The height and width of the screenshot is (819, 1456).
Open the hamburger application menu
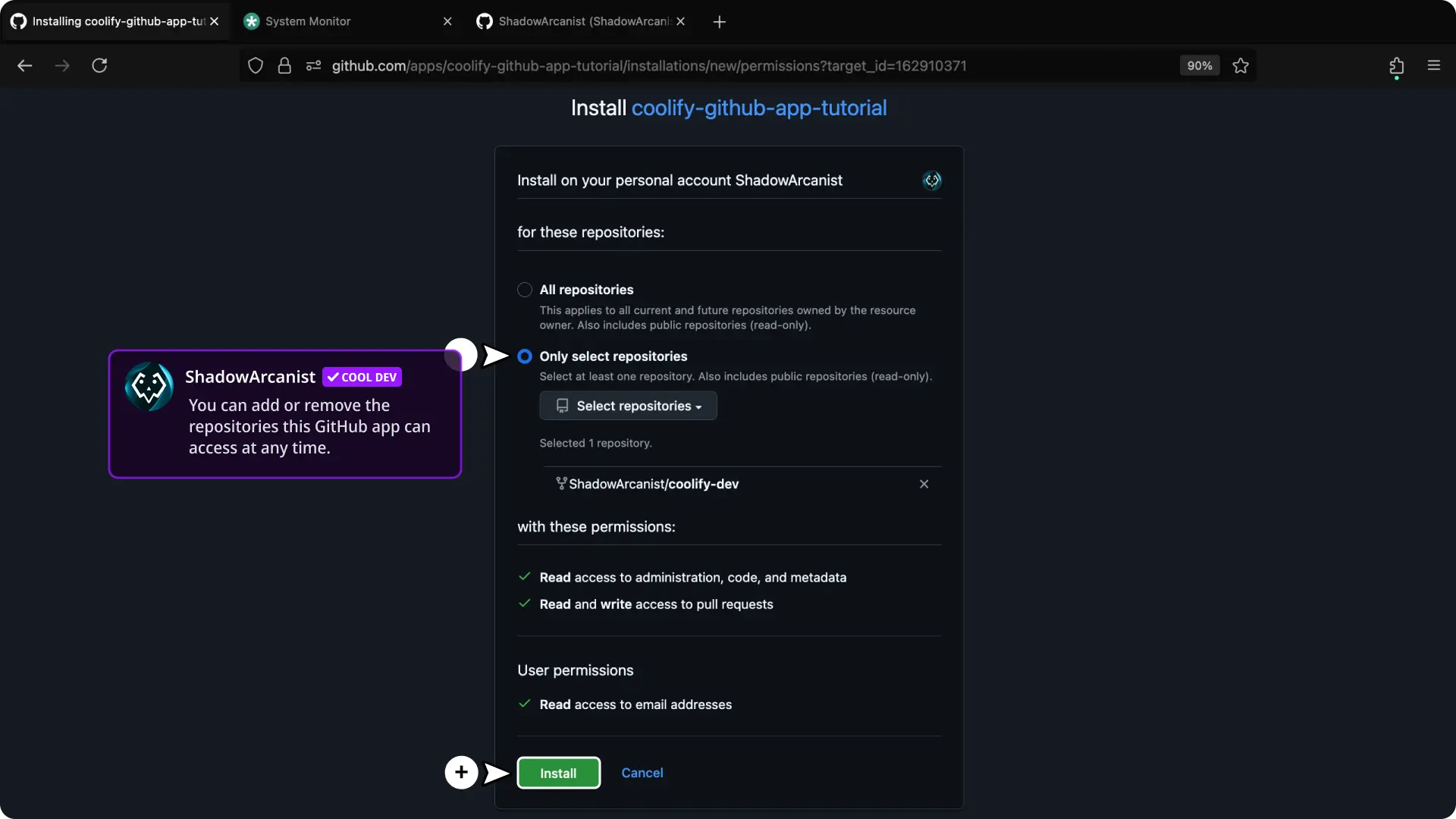(x=1433, y=66)
